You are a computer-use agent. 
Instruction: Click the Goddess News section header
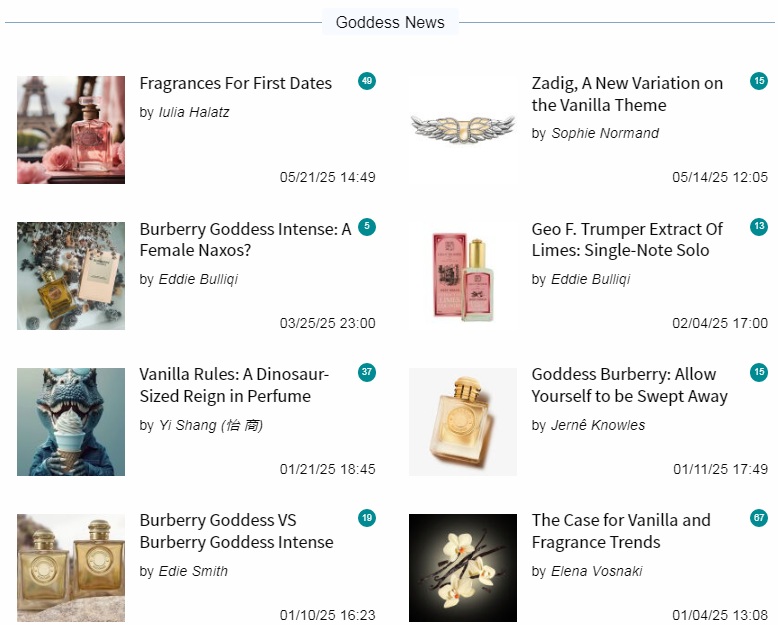[x=390, y=22]
